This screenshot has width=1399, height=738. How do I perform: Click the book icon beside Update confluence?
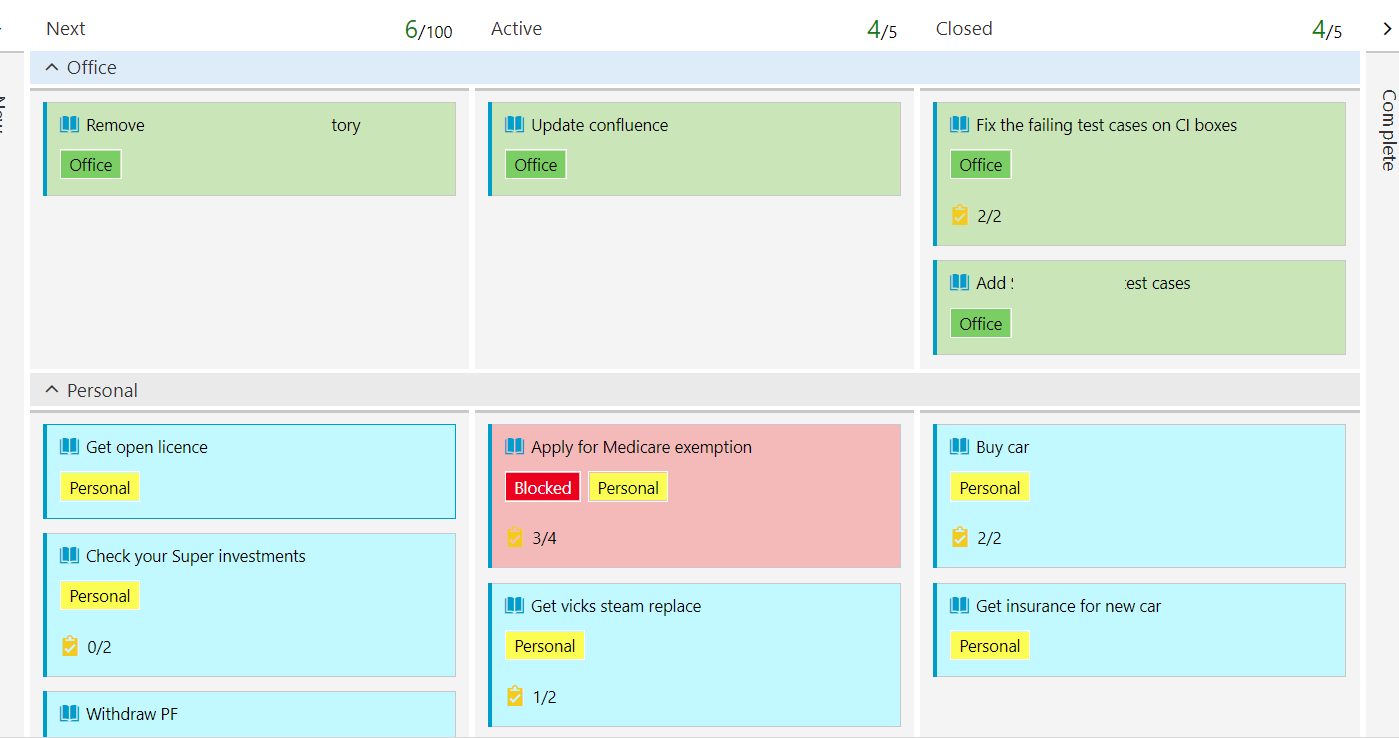[x=514, y=125]
